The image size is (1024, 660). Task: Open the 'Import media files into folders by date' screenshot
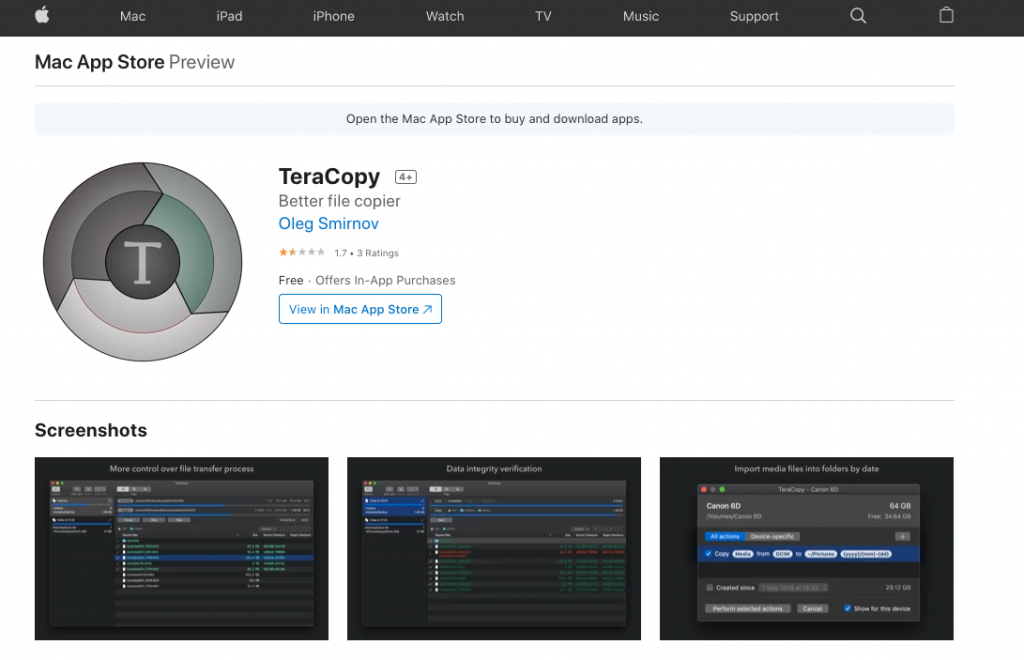pos(807,548)
